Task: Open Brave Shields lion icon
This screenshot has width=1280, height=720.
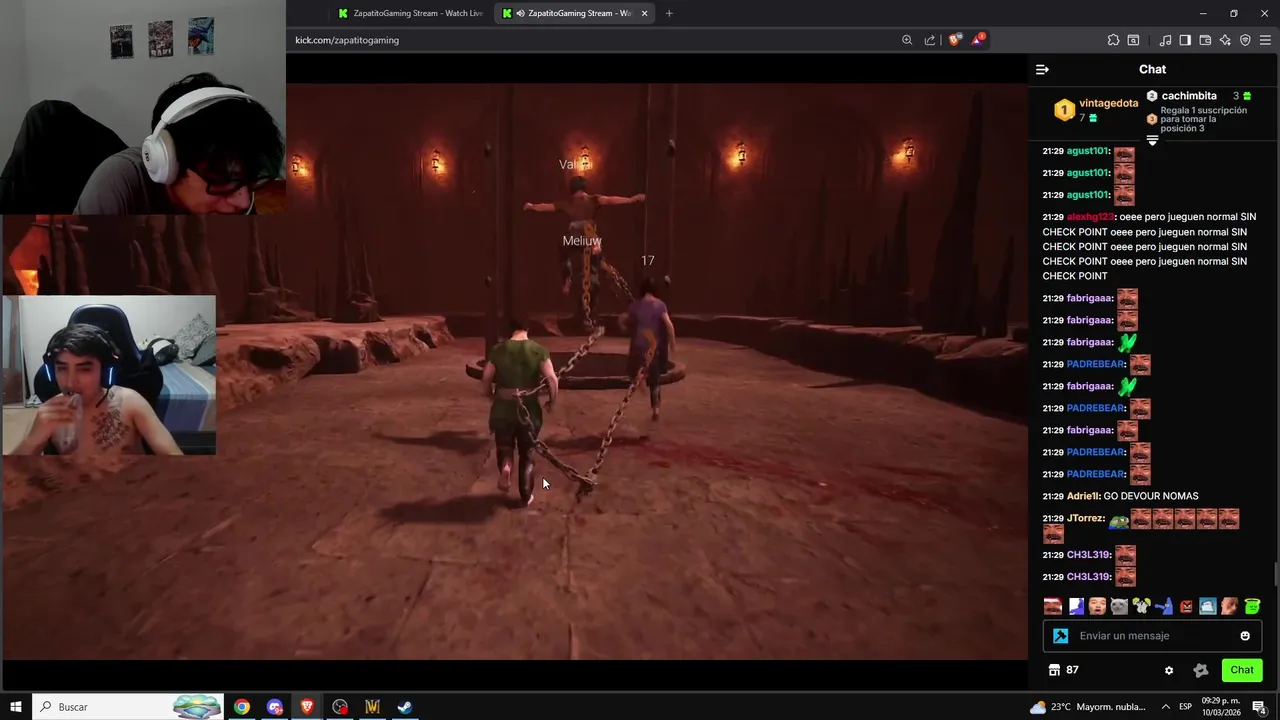Action: coord(954,40)
